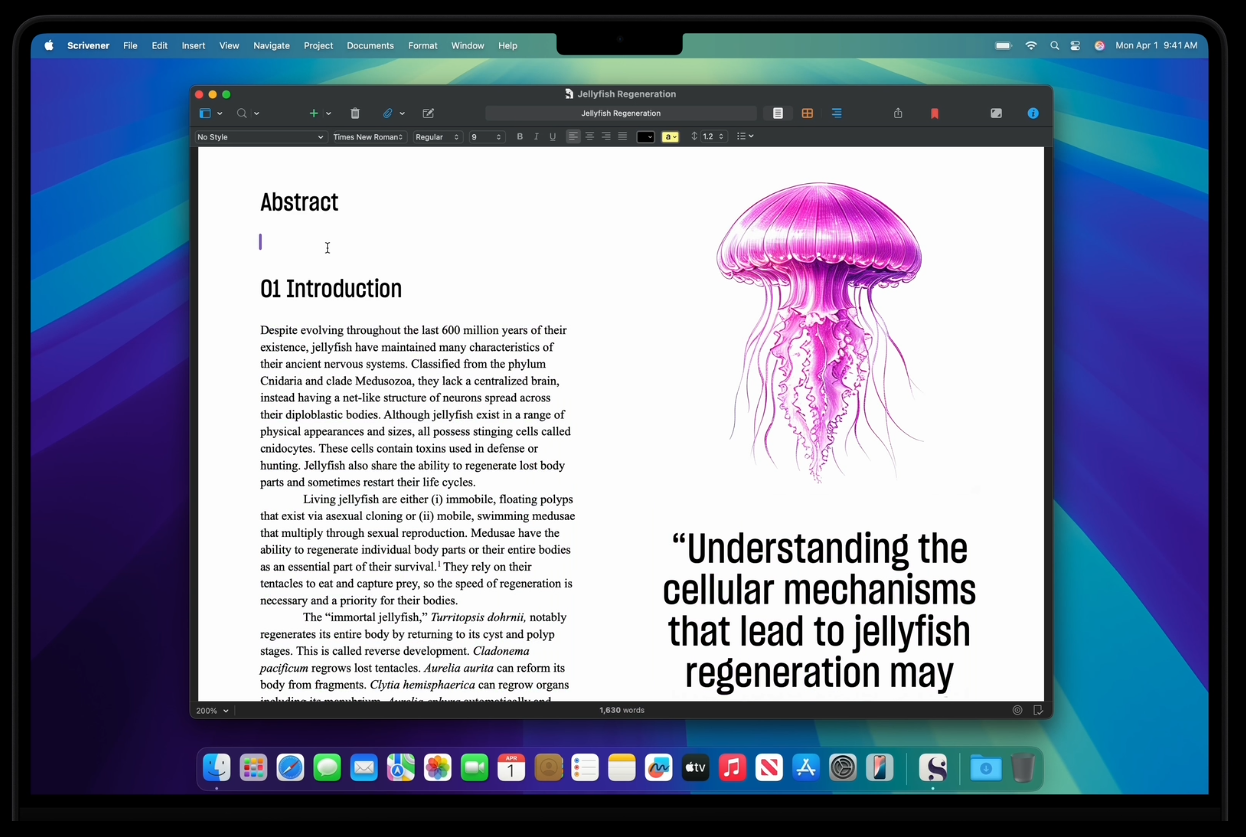Open the 200% zoom dropdown
The image size is (1246, 837).
212,711
